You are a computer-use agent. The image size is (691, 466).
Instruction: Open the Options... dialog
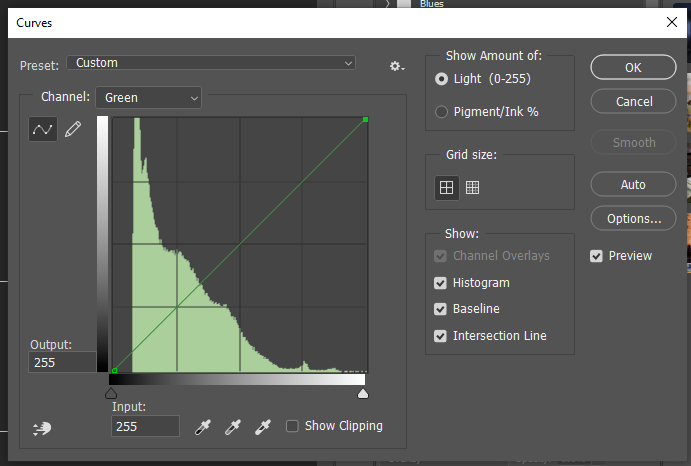click(x=633, y=219)
